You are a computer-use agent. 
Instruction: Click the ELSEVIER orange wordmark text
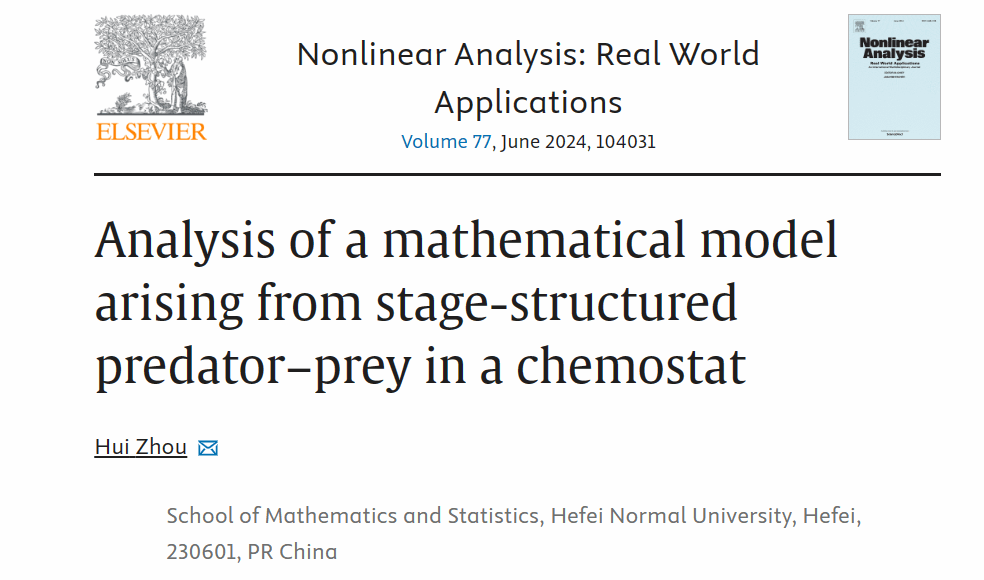151,131
